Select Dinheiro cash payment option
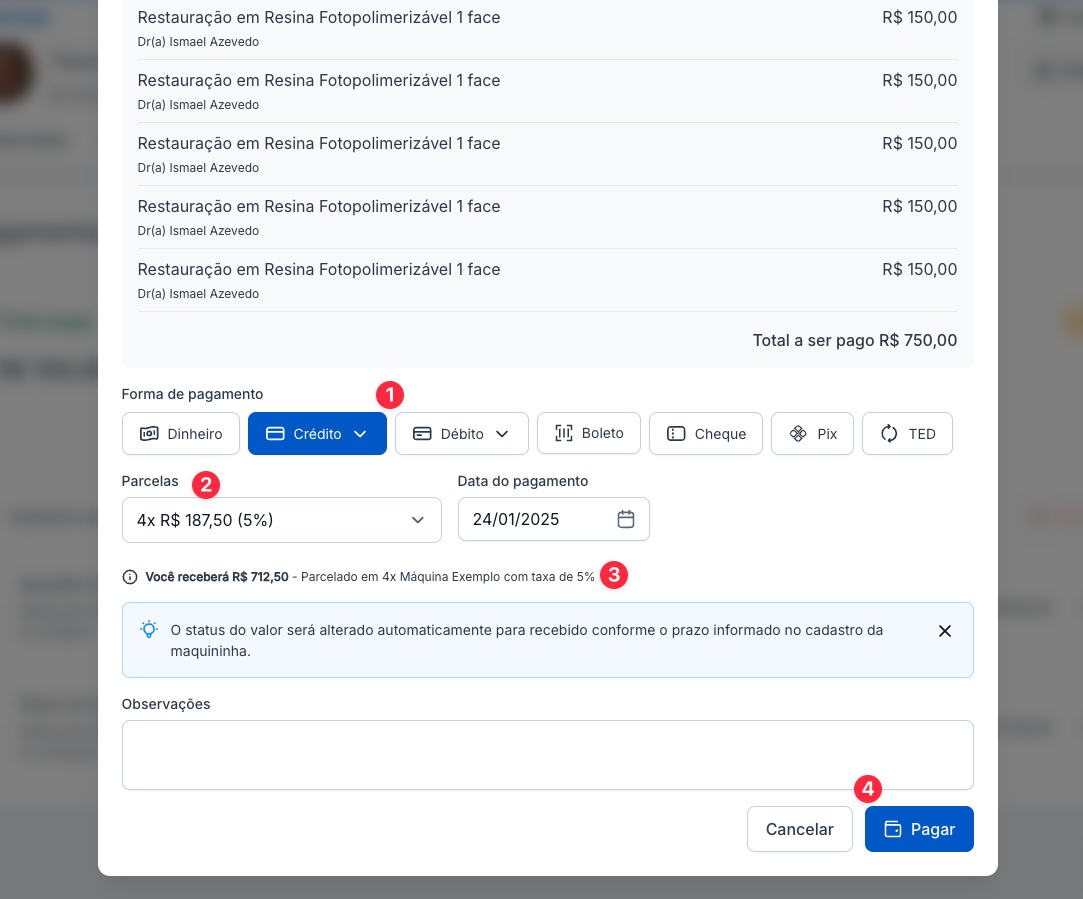The image size is (1083, 899). click(181, 434)
